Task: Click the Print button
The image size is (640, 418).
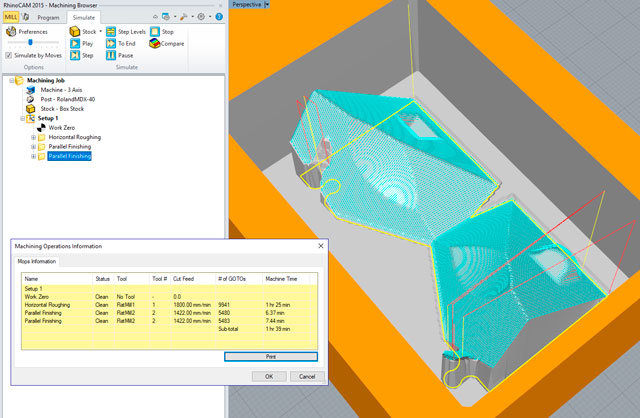Action: (271, 356)
